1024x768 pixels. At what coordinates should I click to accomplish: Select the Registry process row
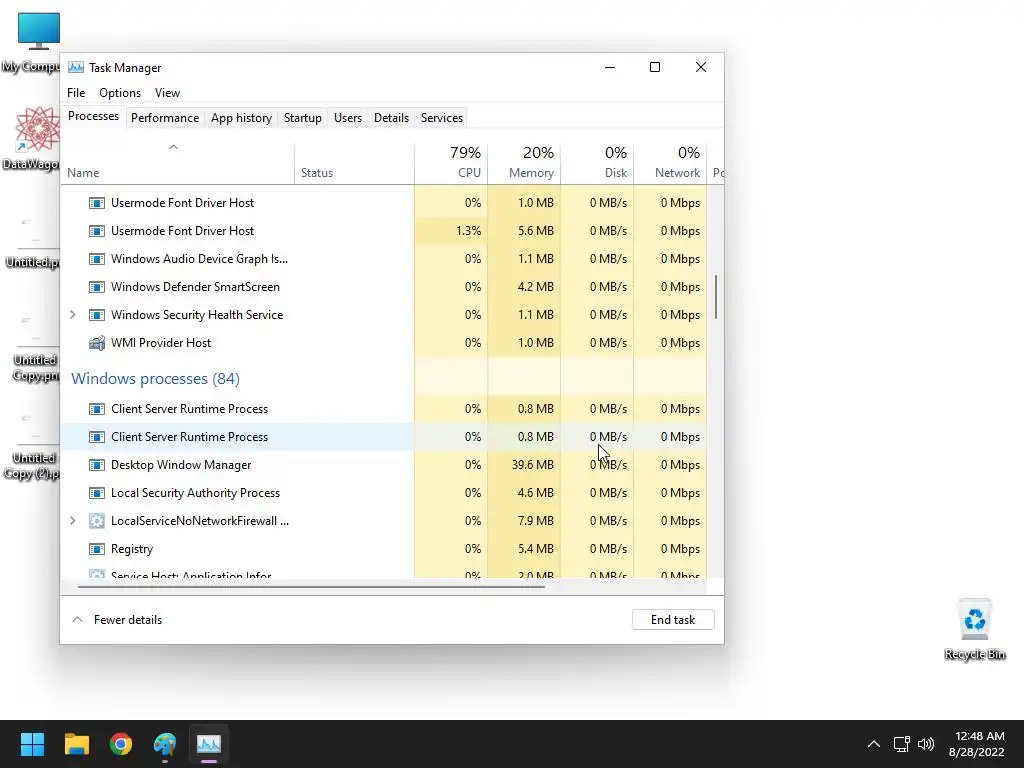coord(384,549)
